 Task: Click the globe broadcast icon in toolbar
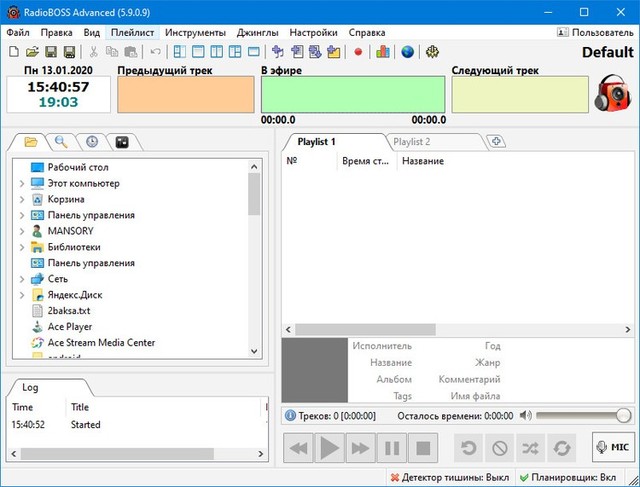click(408, 52)
